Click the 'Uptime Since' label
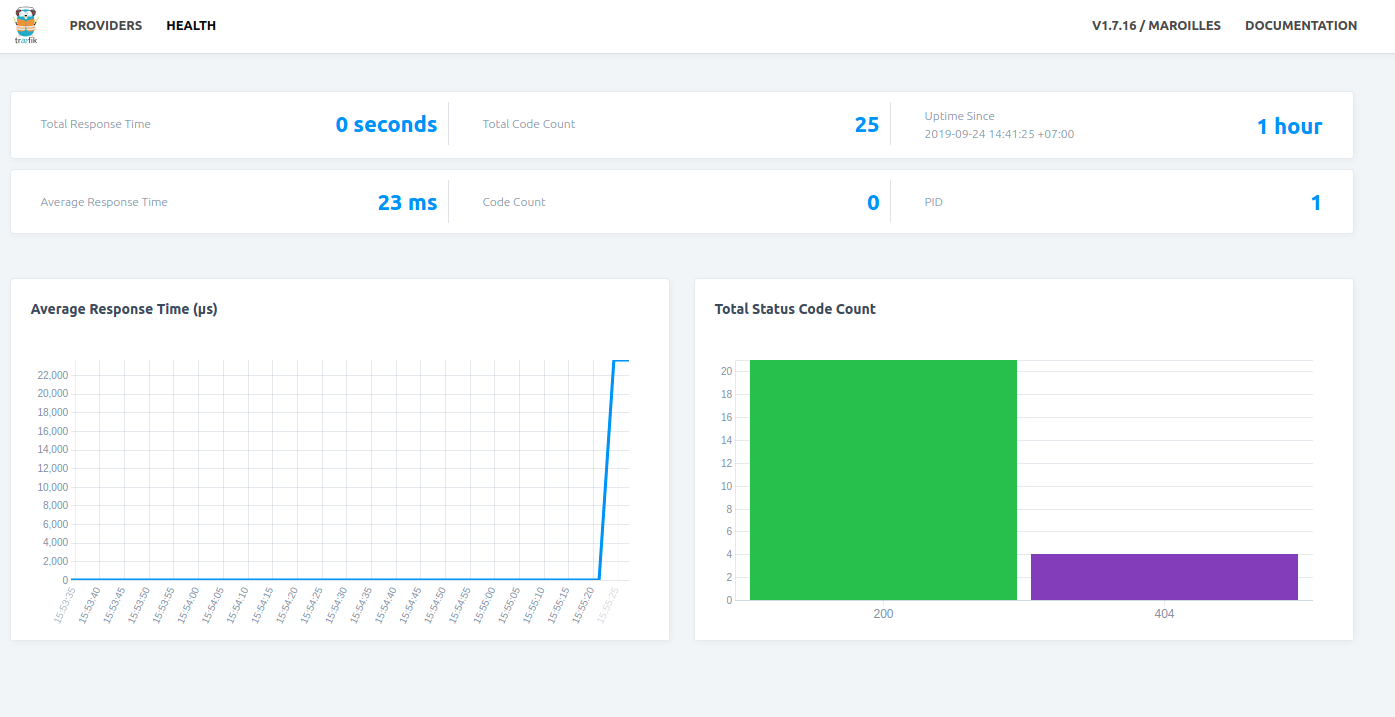1395x717 pixels. [x=959, y=116]
